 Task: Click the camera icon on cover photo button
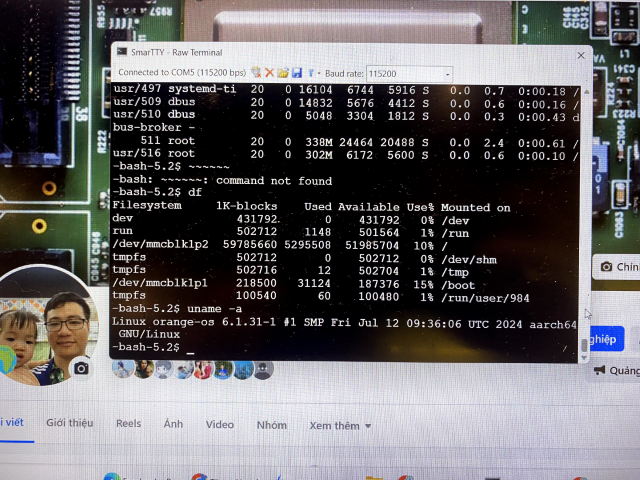606,267
